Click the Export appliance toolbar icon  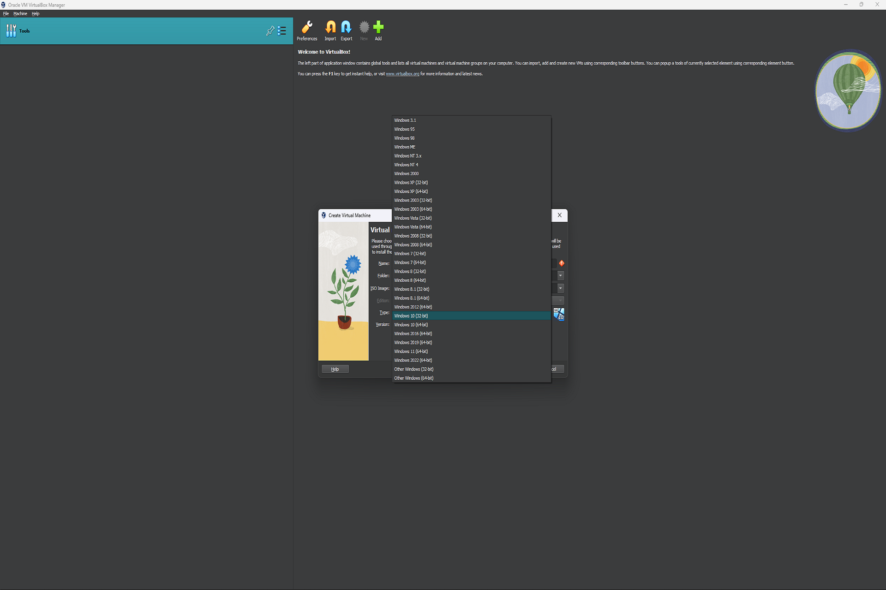click(345, 27)
